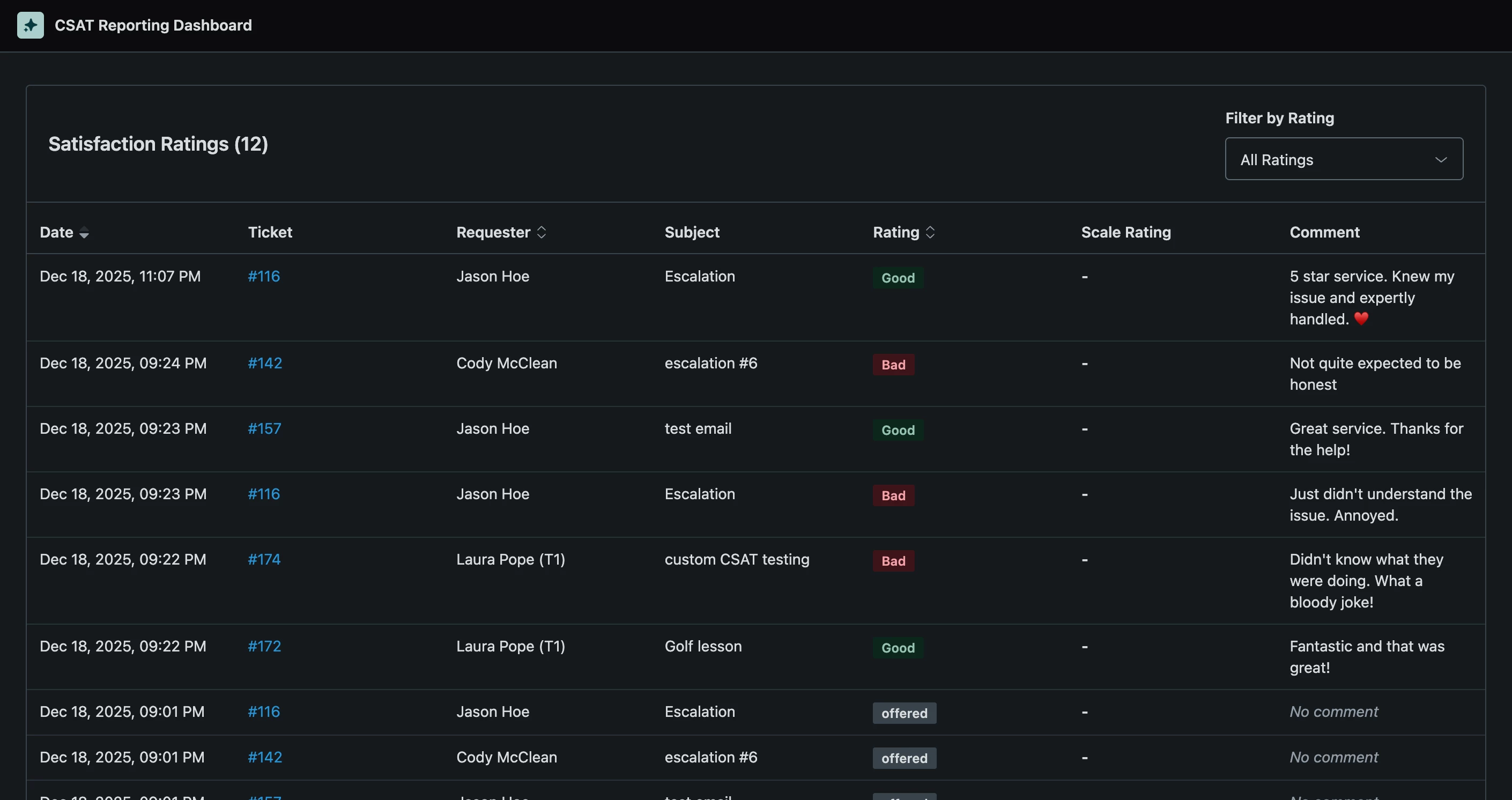Screen dimensions: 1512x800
Task: Click the CSAT dashboard logo icon
Action: pos(30,25)
